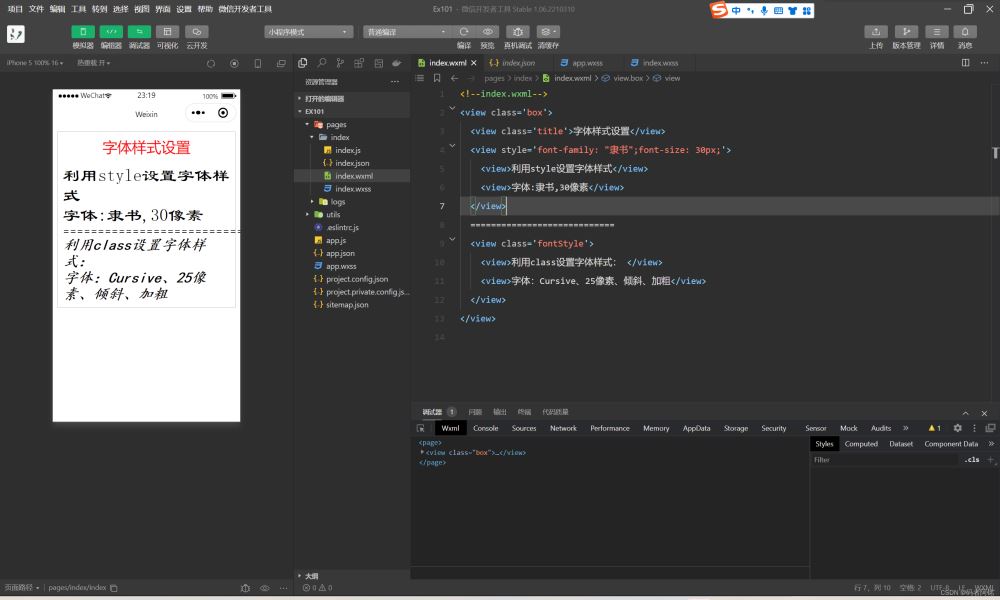Image resolution: width=1000 pixels, height=600 pixels.
Task: Click the 上传 upload icon
Action: pos(876,32)
